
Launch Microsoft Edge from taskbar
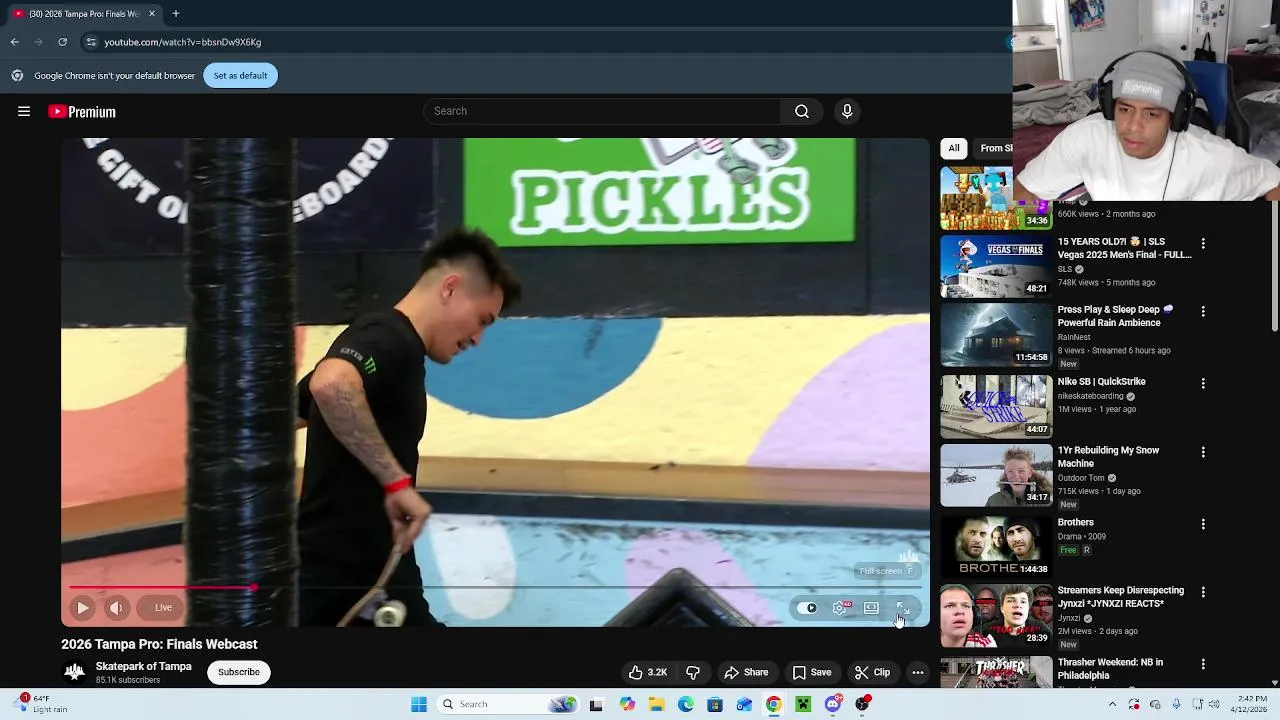point(686,704)
